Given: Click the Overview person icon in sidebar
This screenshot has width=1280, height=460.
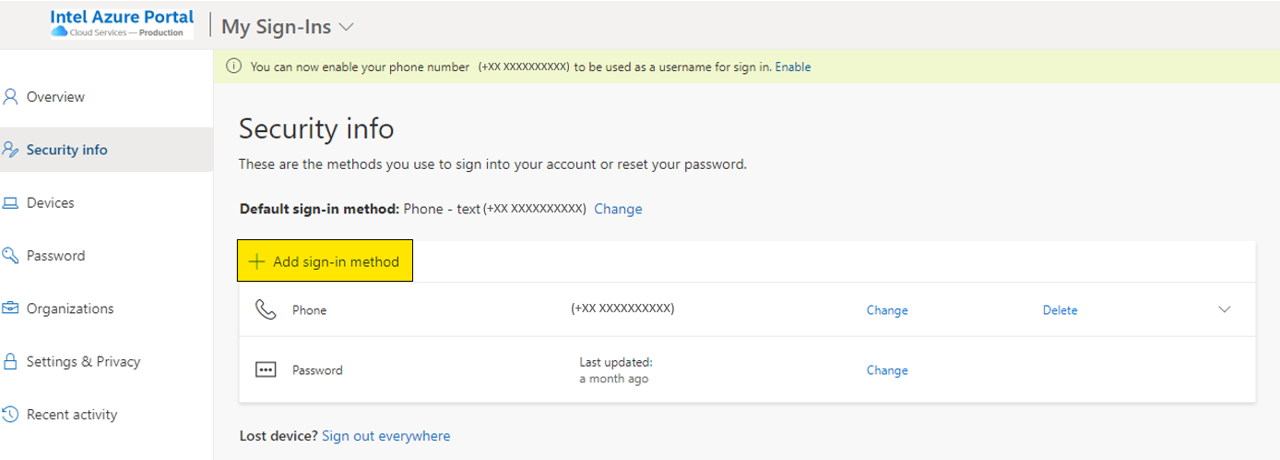Looking at the screenshot, I should (11, 97).
